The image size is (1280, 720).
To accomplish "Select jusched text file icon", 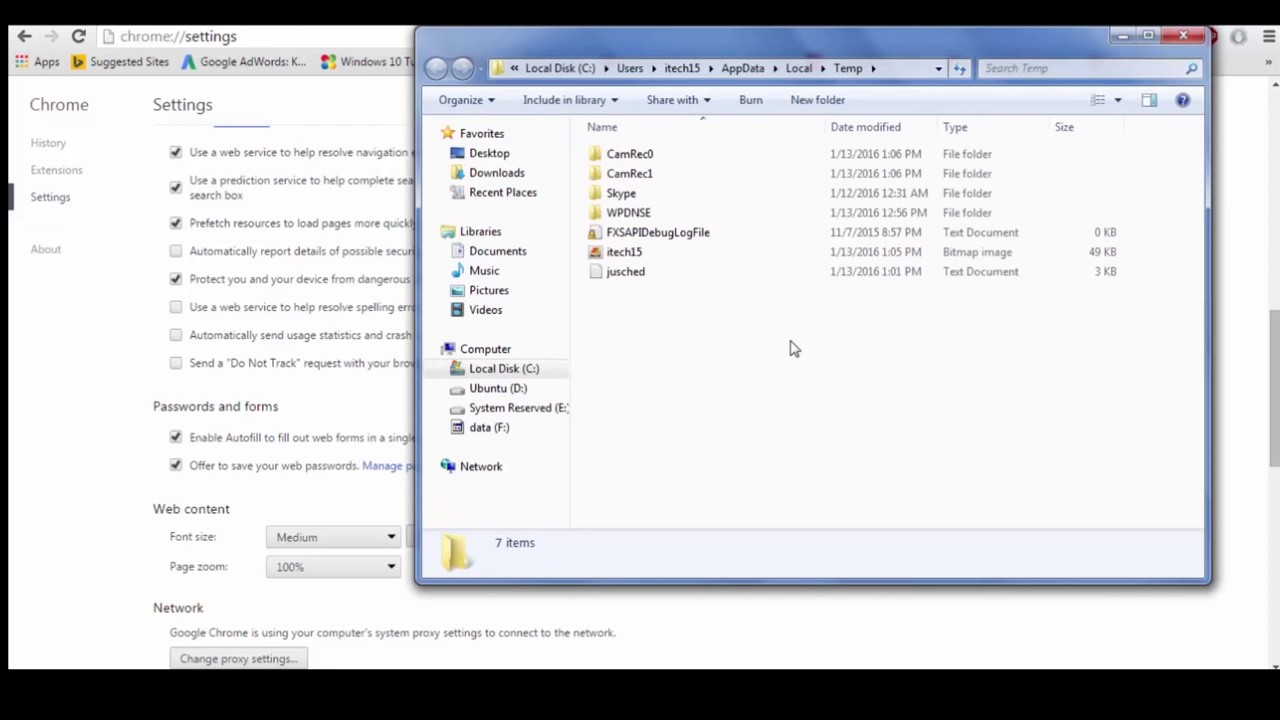I will coord(595,271).
